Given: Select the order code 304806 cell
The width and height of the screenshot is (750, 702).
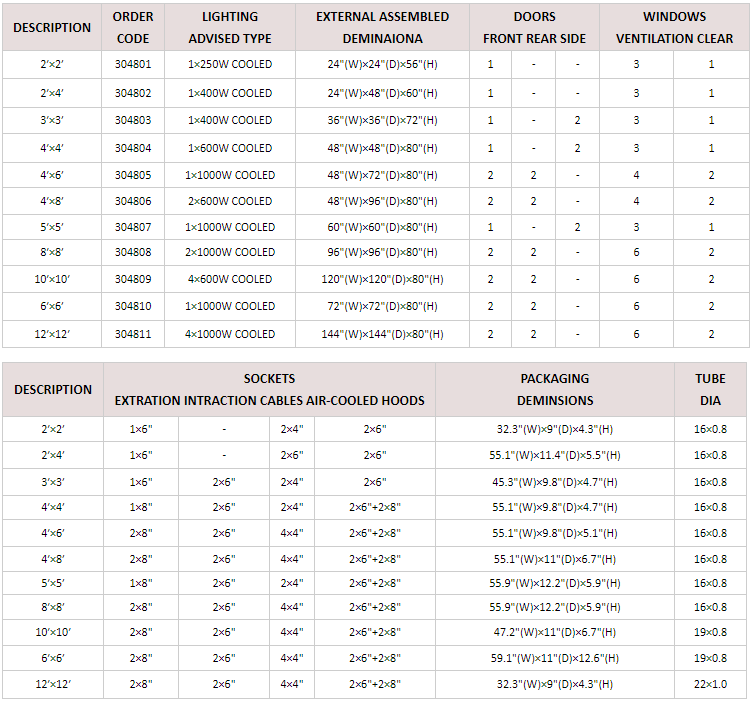Looking at the screenshot, I should (x=132, y=201).
